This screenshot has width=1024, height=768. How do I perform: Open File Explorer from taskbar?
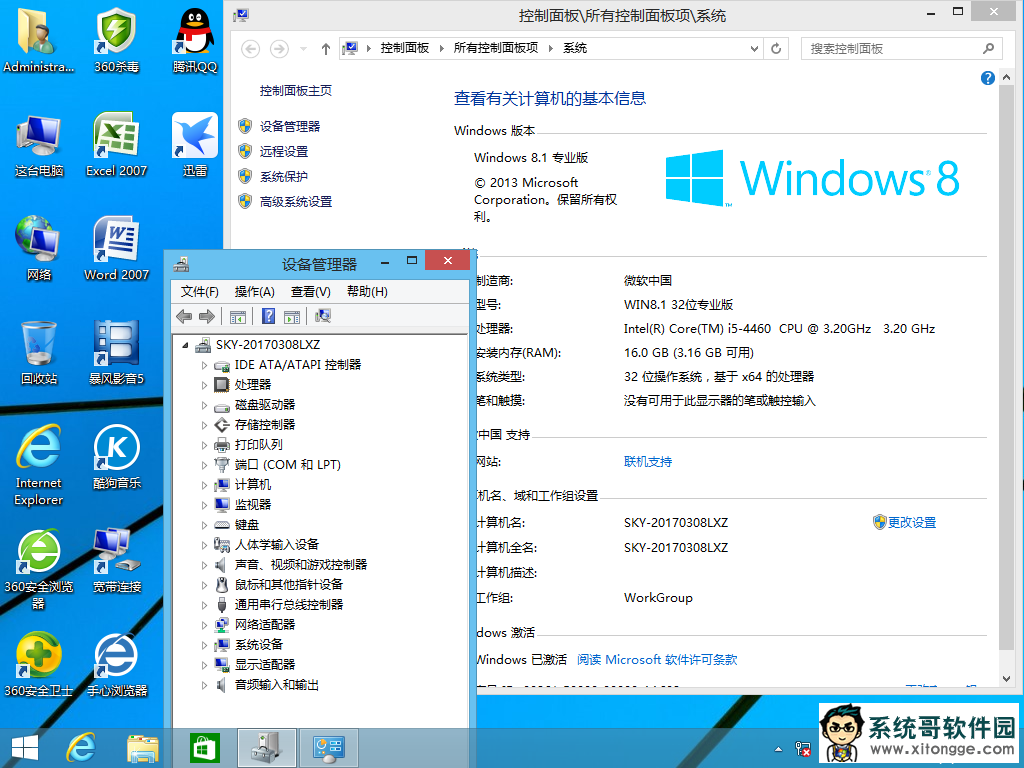pyautogui.click(x=142, y=748)
